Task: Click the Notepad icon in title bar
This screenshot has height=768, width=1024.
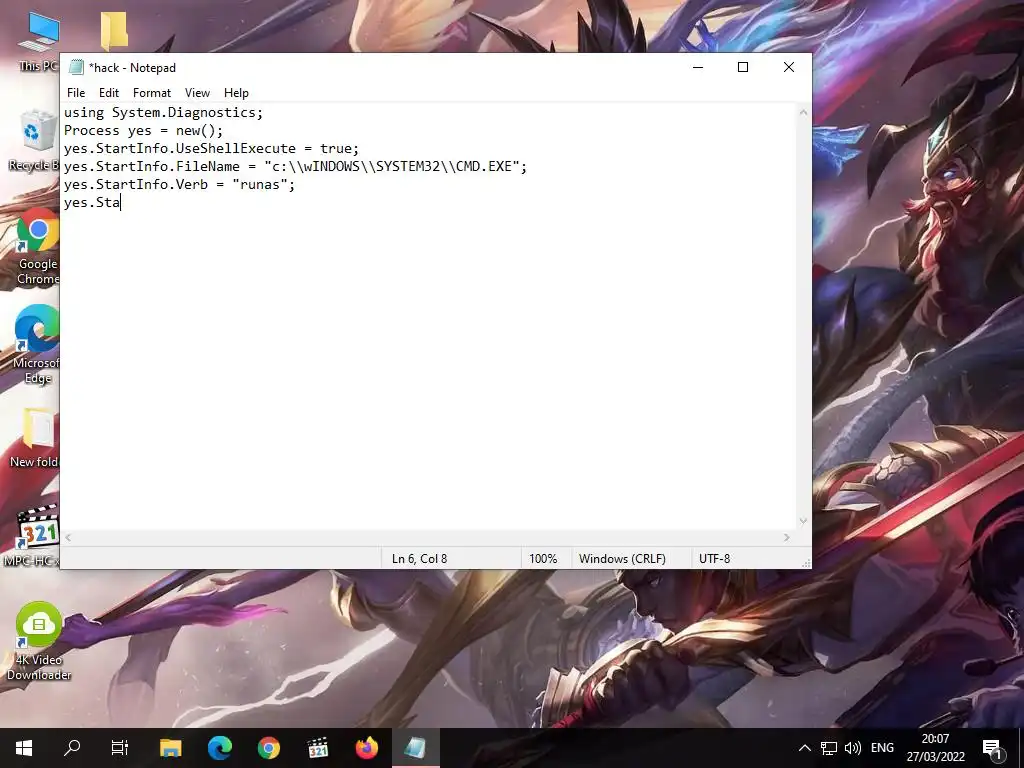Action: click(x=76, y=67)
